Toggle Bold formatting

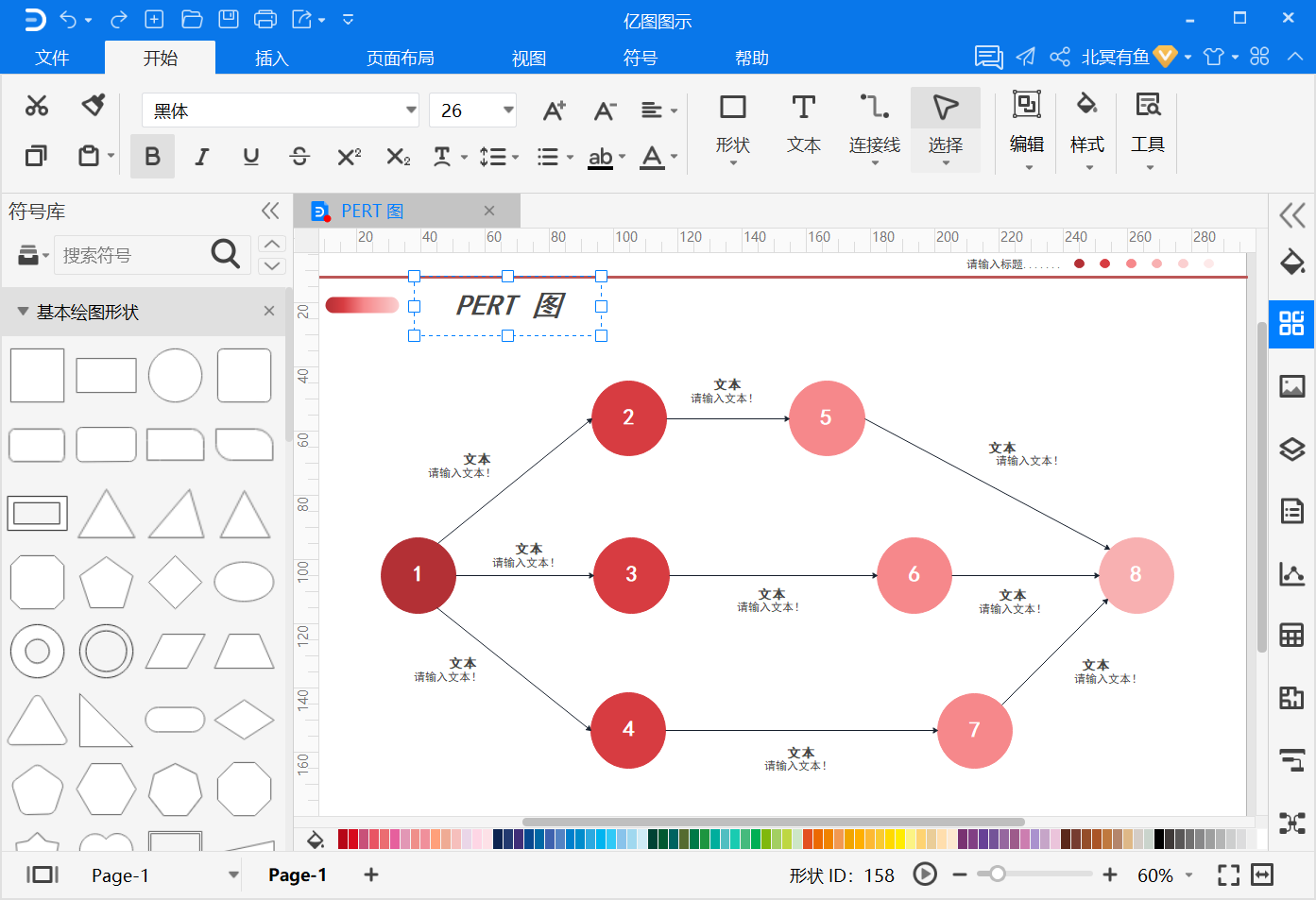152,156
